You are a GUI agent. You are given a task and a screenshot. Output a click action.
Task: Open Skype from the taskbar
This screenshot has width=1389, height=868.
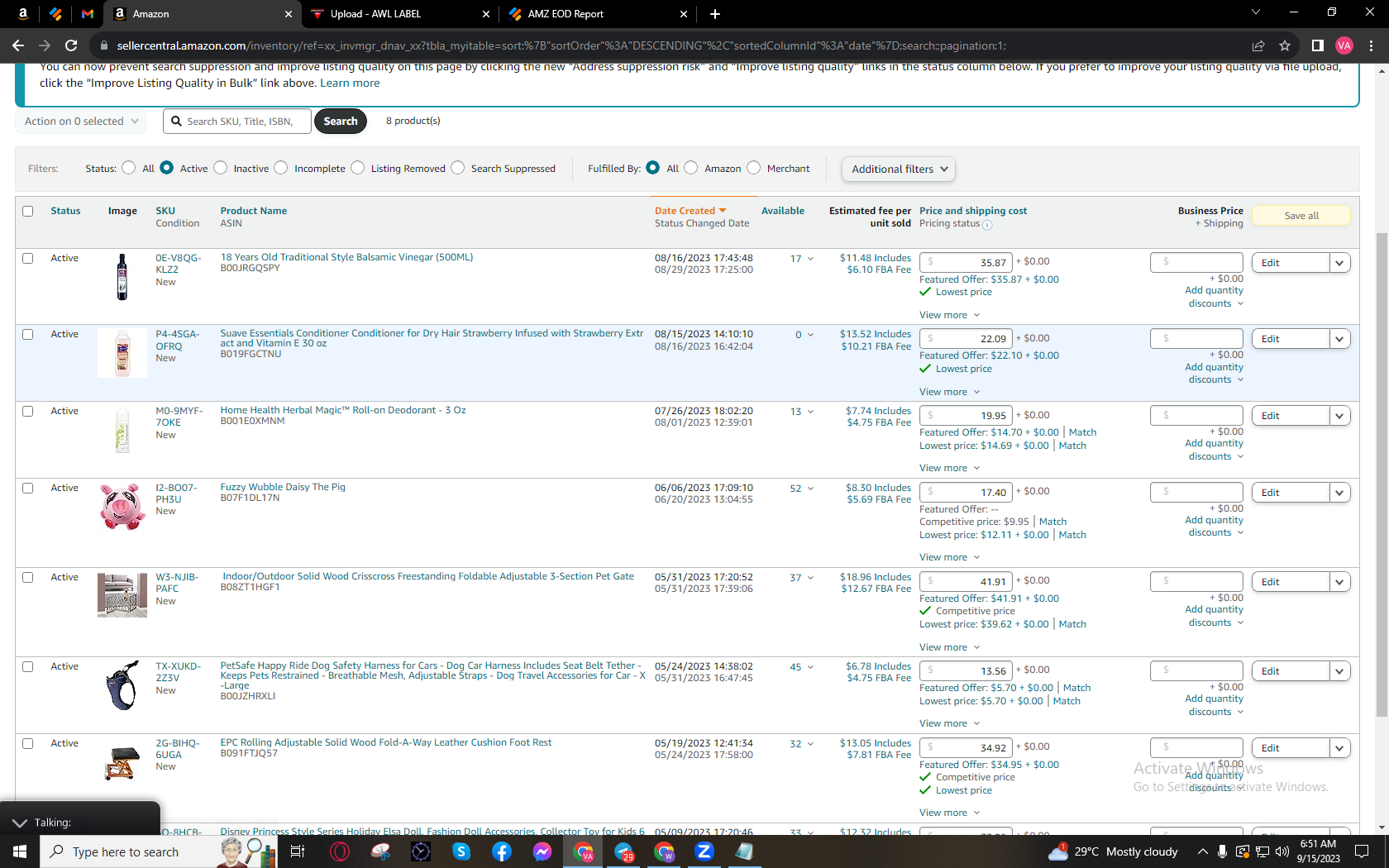(461, 851)
